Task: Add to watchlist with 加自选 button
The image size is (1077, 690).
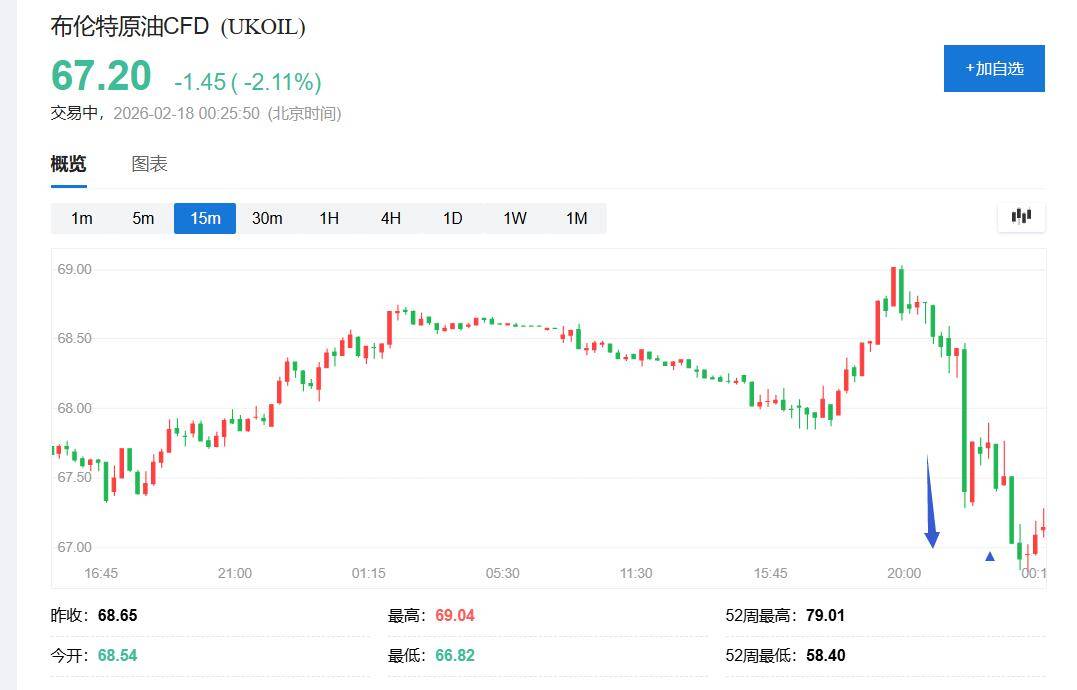Action: click(994, 68)
